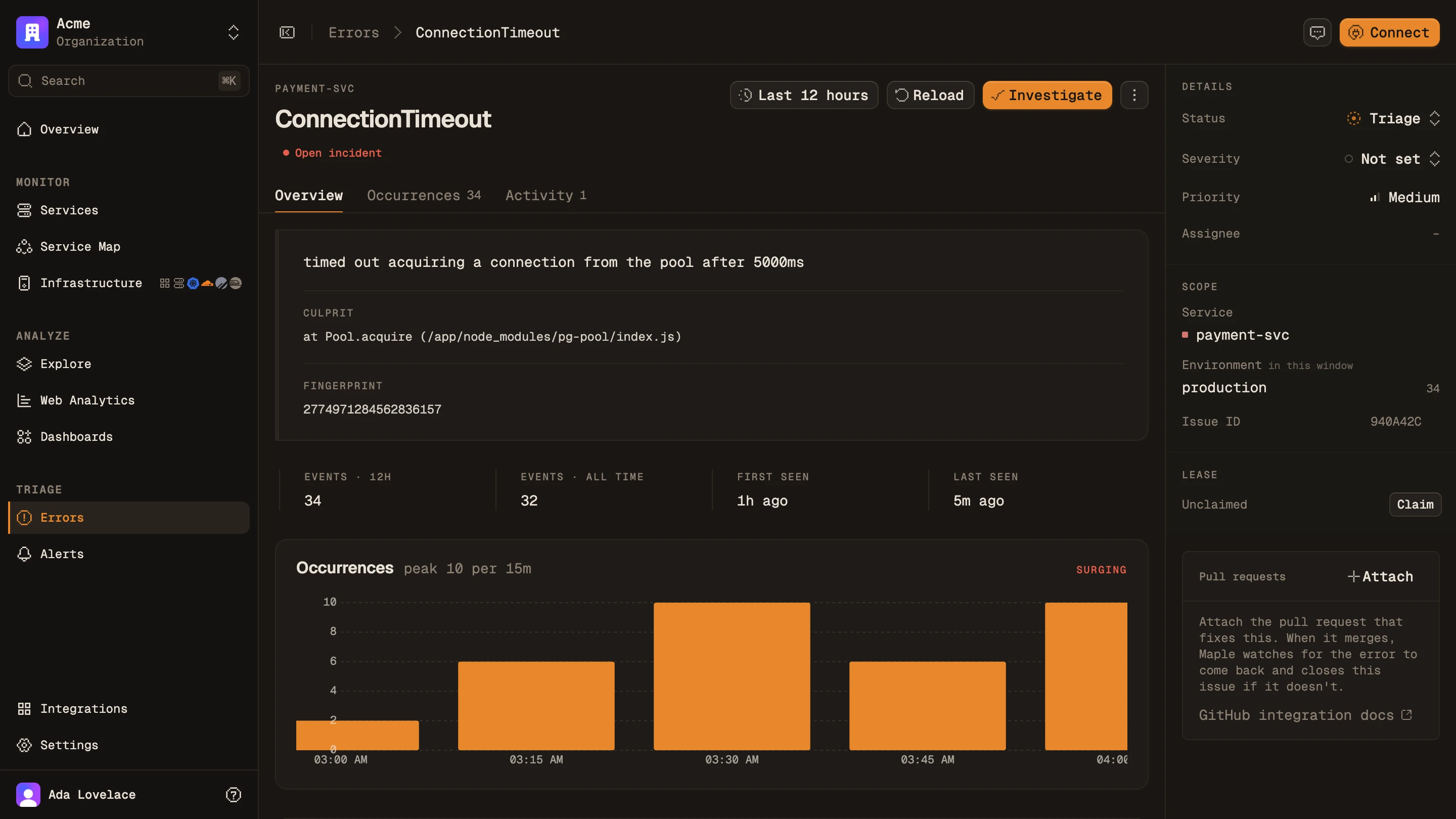Switch to the Overview tab
This screenshot has height=819, width=1456.
tap(308, 196)
